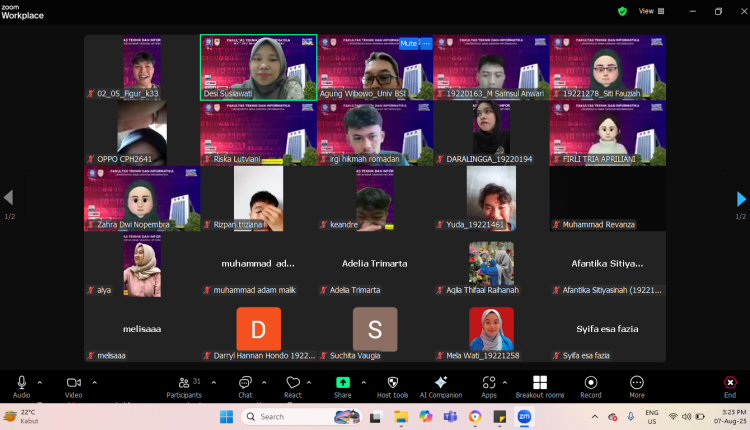Launch AI Companion

[441, 387]
